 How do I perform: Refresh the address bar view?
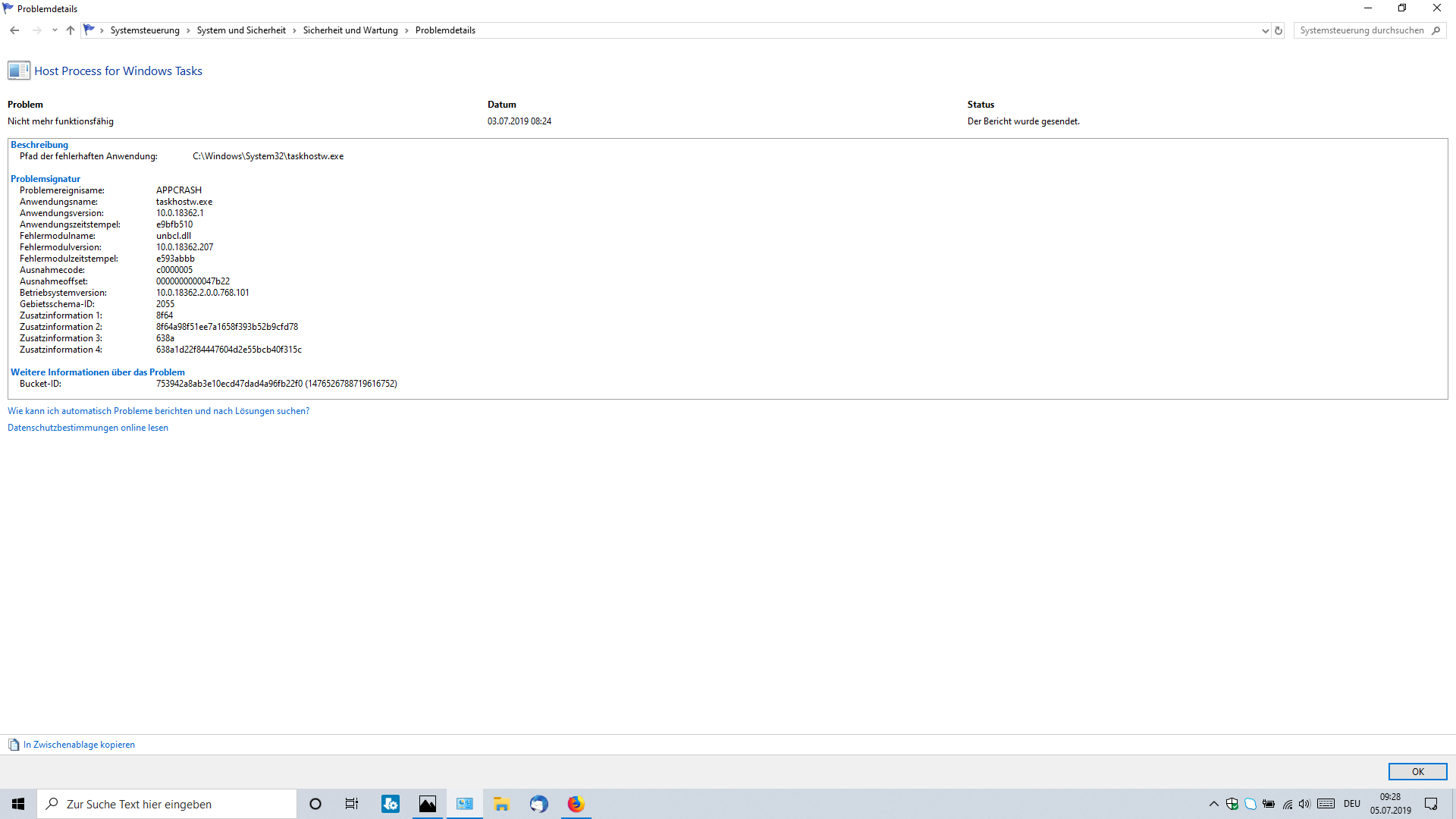coord(1279,31)
